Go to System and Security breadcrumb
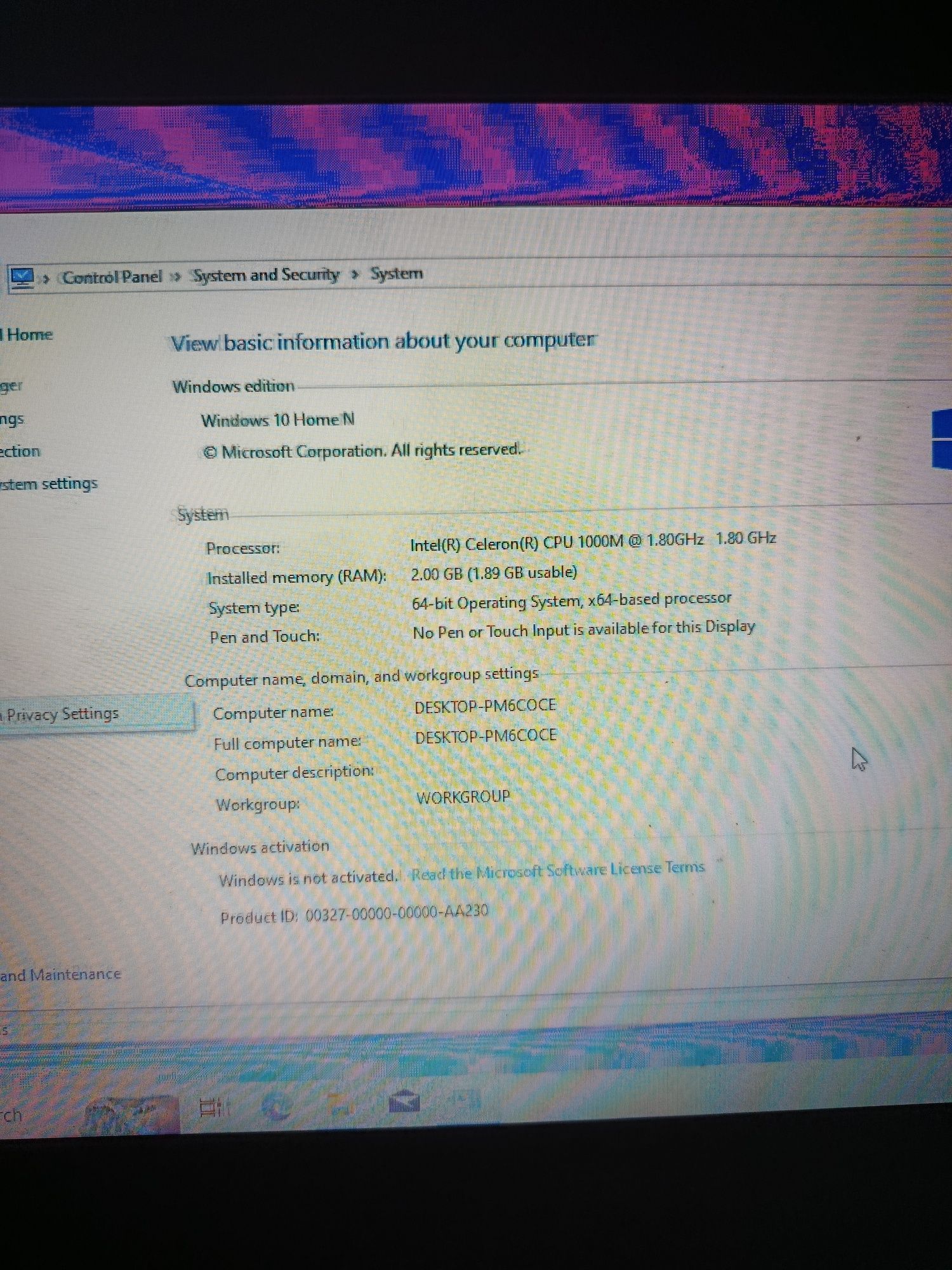952x1270 pixels. point(266,275)
